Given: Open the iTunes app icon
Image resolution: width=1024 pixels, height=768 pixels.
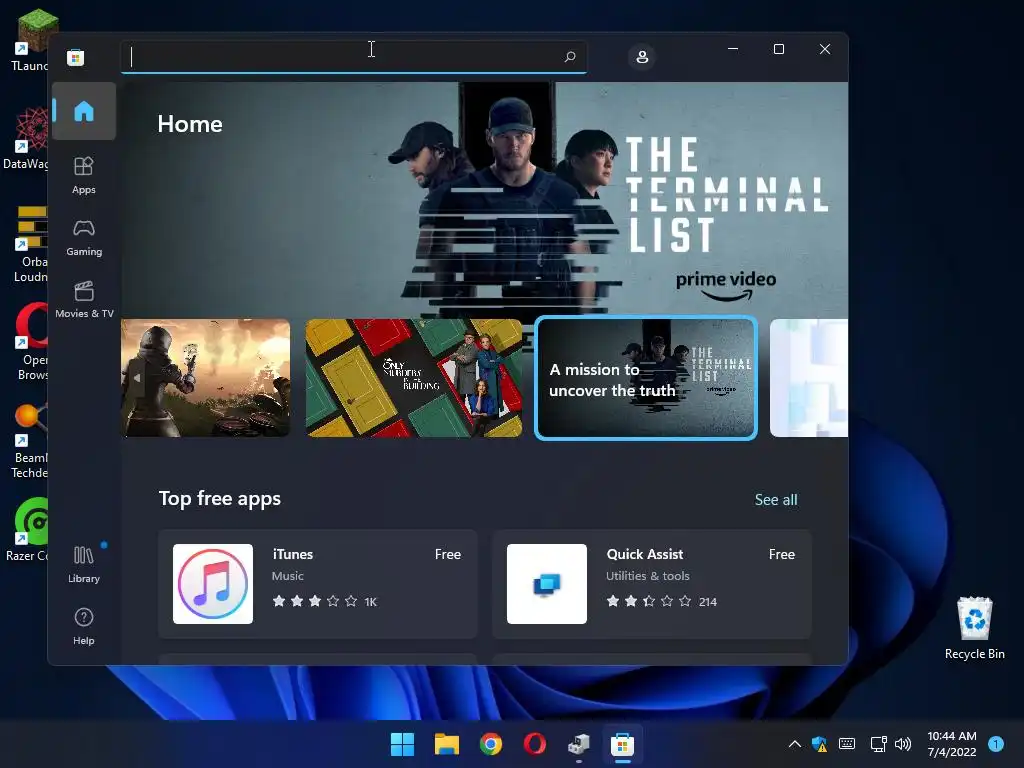Looking at the screenshot, I should coord(213,584).
